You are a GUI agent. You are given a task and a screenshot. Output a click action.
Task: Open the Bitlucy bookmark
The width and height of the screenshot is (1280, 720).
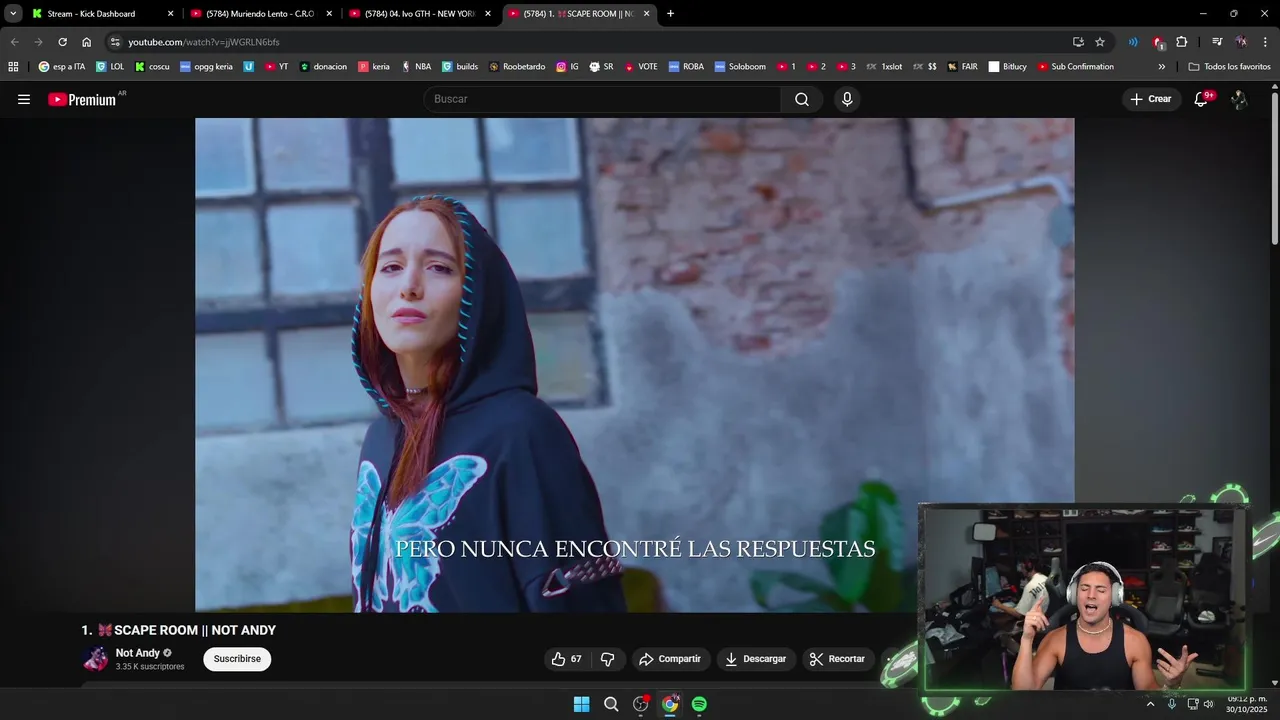tap(1007, 67)
